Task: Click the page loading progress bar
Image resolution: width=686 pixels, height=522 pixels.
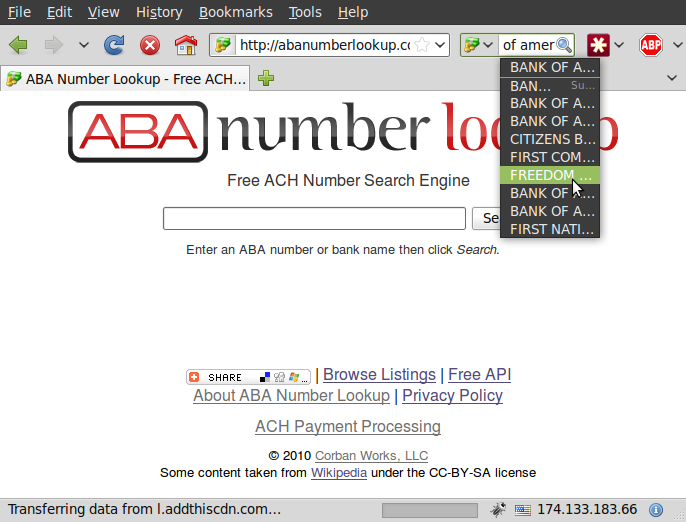Action: point(430,510)
